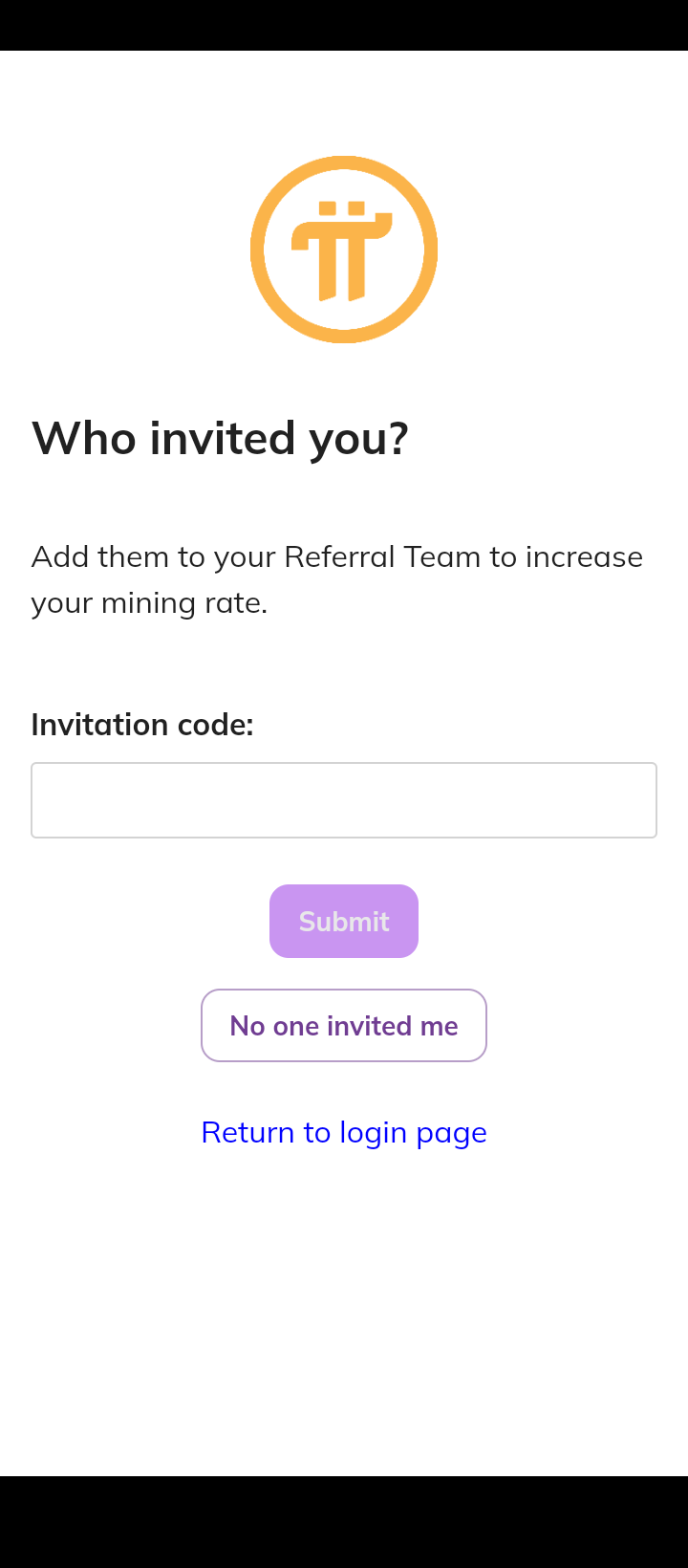Choose the No one invited me button
Screen dimensions: 688x1568
tap(344, 1026)
